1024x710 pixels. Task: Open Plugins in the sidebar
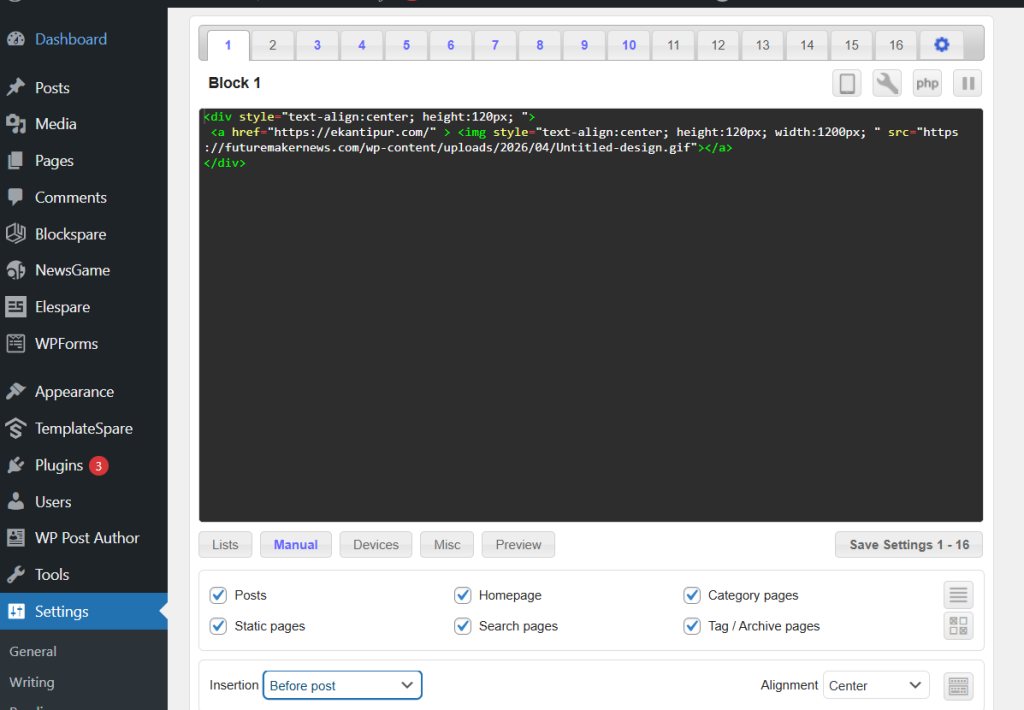tap(59, 465)
